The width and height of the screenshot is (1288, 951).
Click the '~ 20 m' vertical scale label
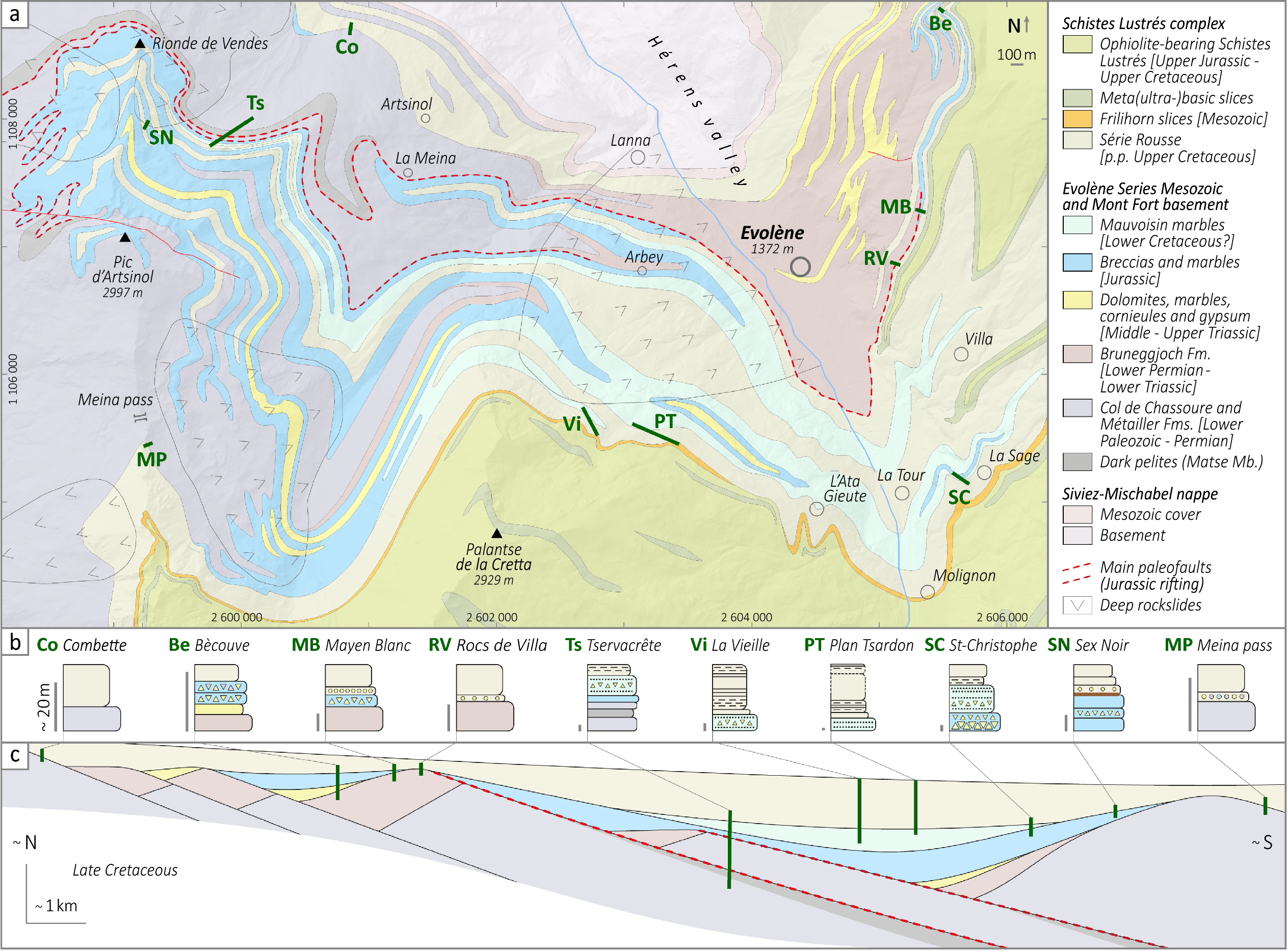point(44,707)
